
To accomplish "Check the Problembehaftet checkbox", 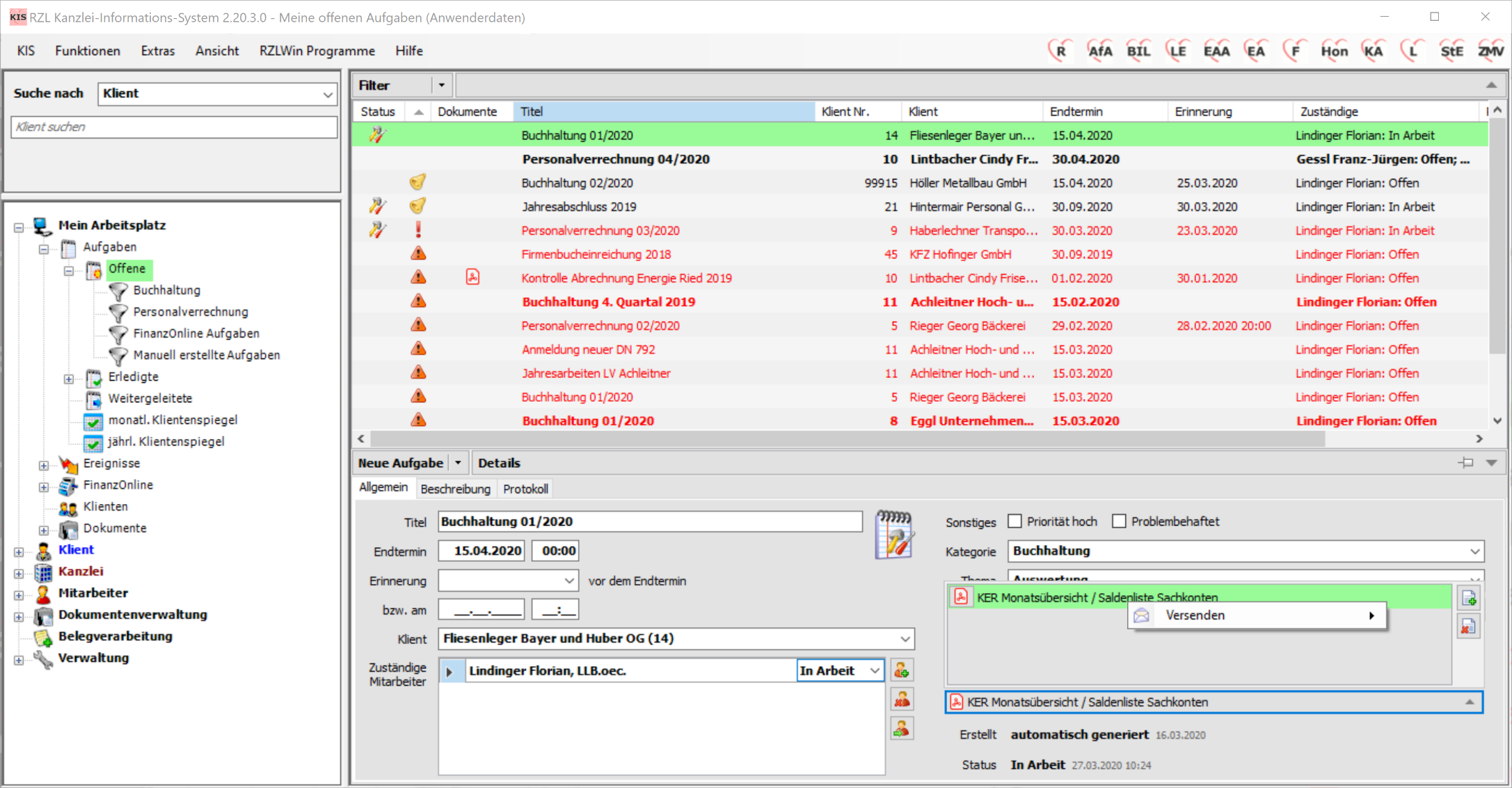I will 1119,521.
